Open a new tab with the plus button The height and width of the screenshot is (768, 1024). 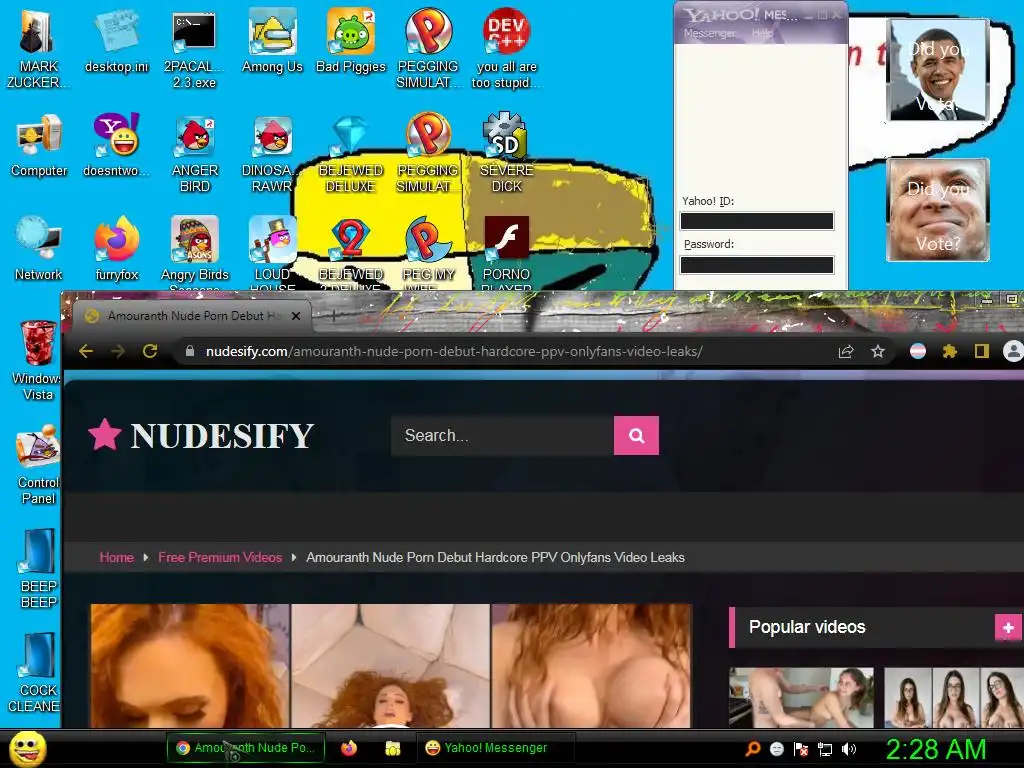[333, 316]
